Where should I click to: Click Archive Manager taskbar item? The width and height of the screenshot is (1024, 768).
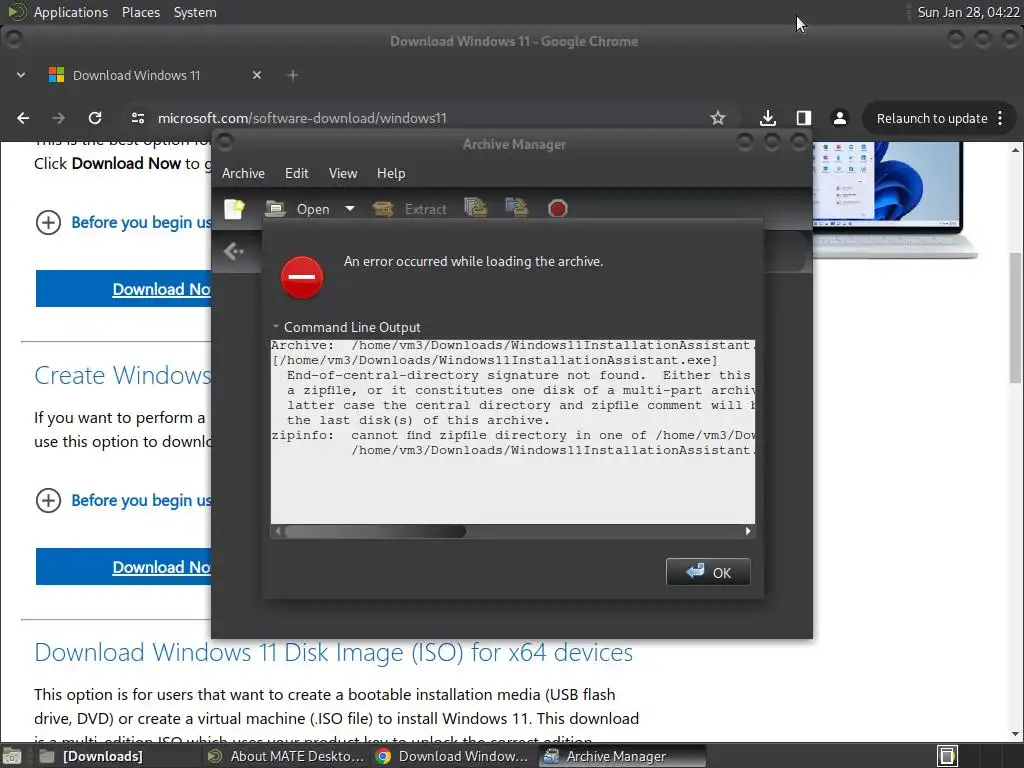coord(622,756)
